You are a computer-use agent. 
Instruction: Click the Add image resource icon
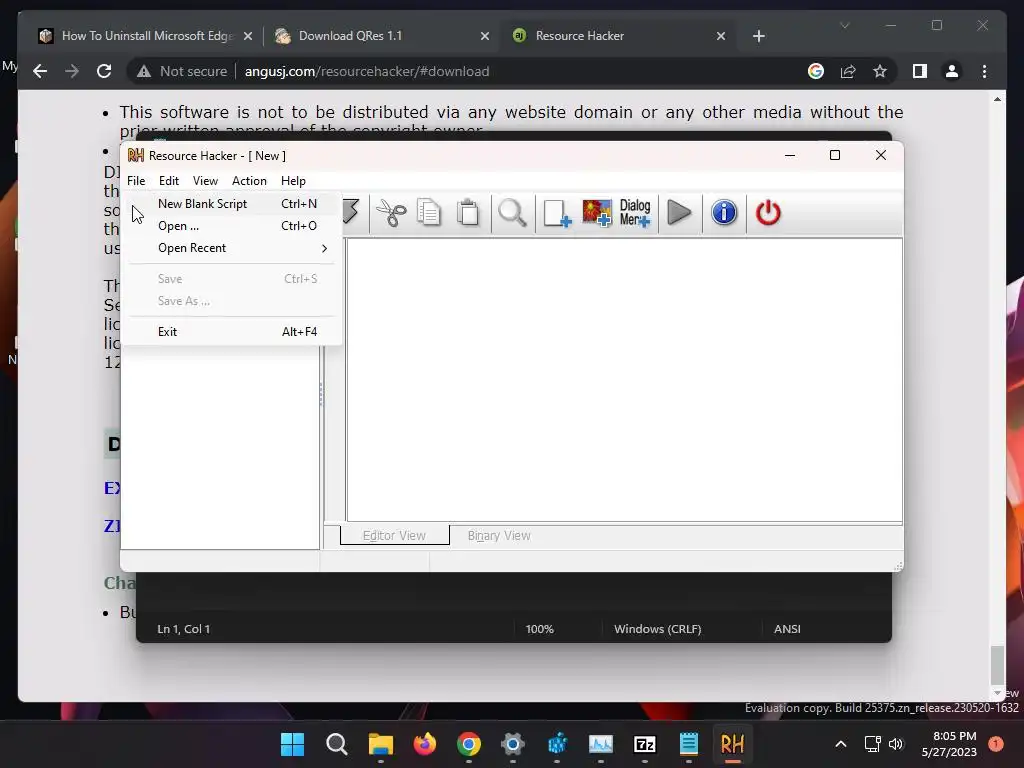596,213
